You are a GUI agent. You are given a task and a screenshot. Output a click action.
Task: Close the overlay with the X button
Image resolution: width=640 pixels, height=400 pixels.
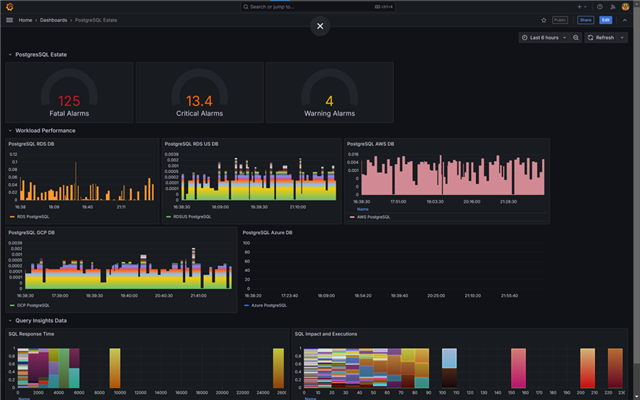[320, 26]
